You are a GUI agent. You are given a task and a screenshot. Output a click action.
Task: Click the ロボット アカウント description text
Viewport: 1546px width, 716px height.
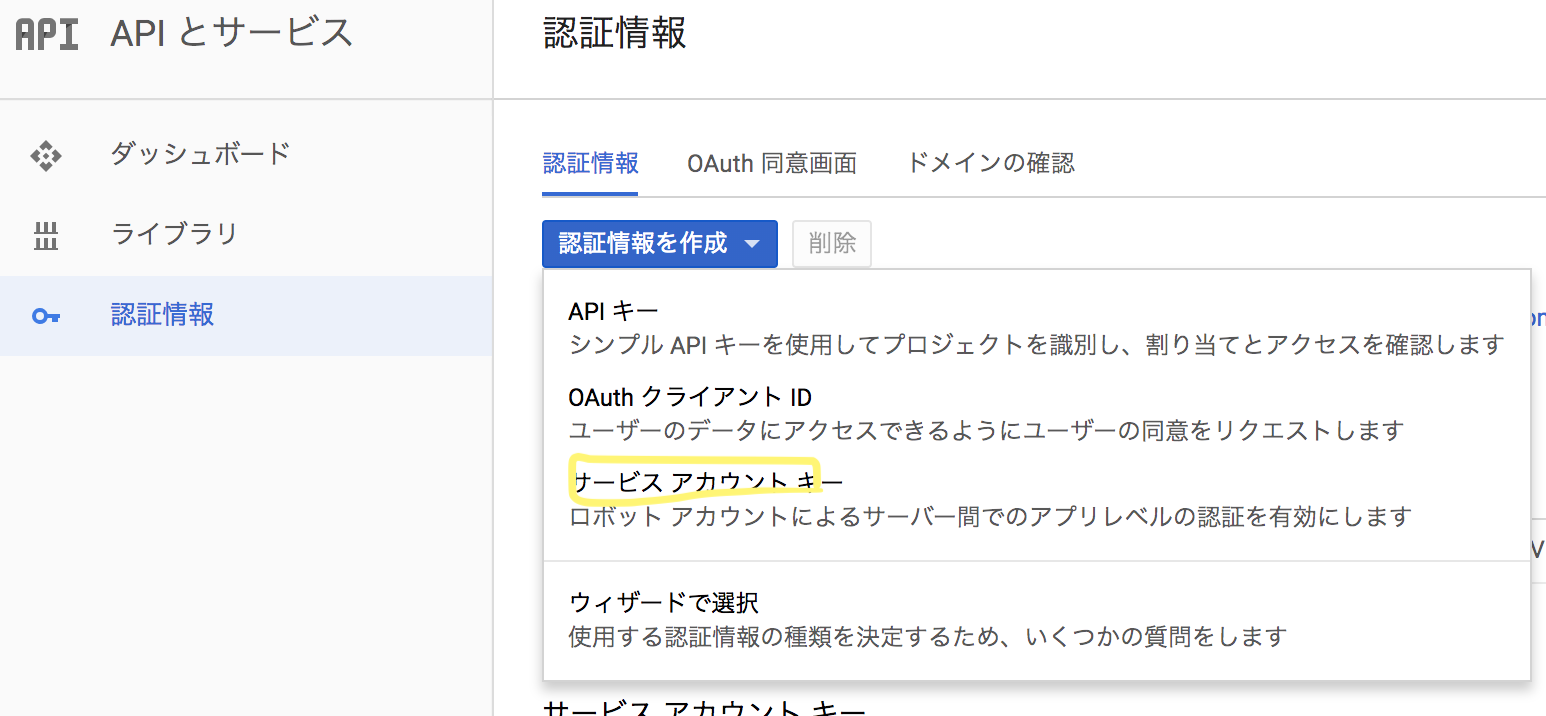(x=990, y=518)
